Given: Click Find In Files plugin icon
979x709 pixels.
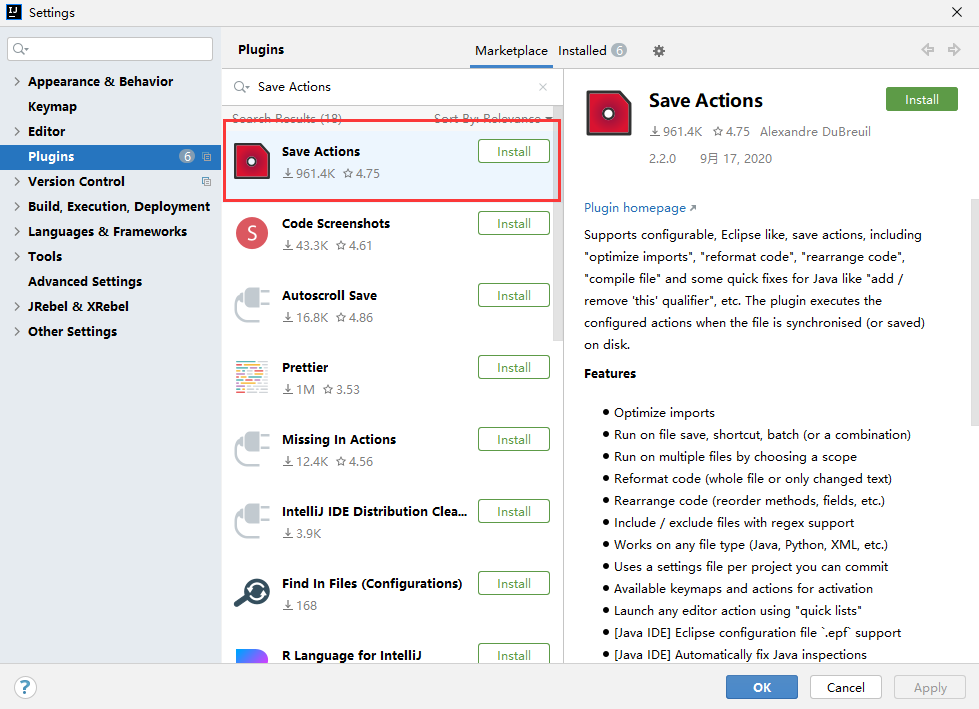Looking at the screenshot, I should [252, 592].
